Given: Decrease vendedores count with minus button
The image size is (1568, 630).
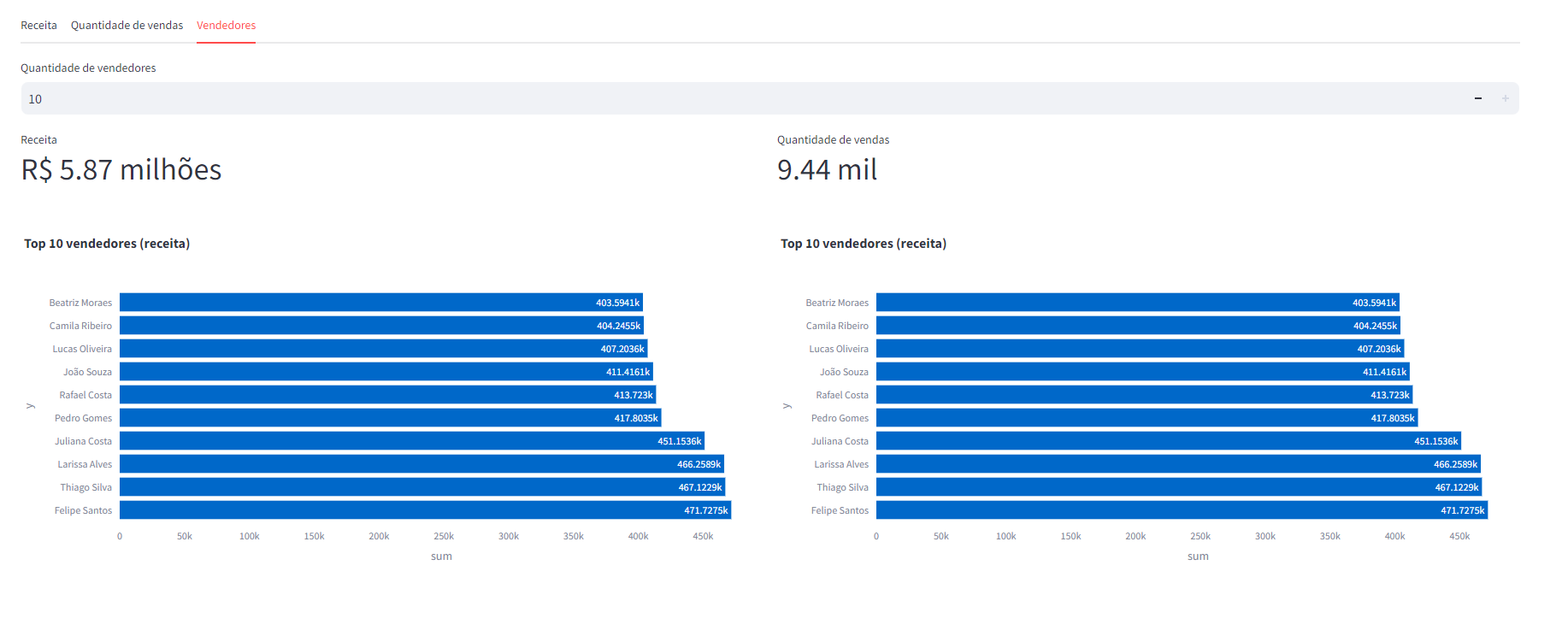Looking at the screenshot, I should coord(1477,98).
